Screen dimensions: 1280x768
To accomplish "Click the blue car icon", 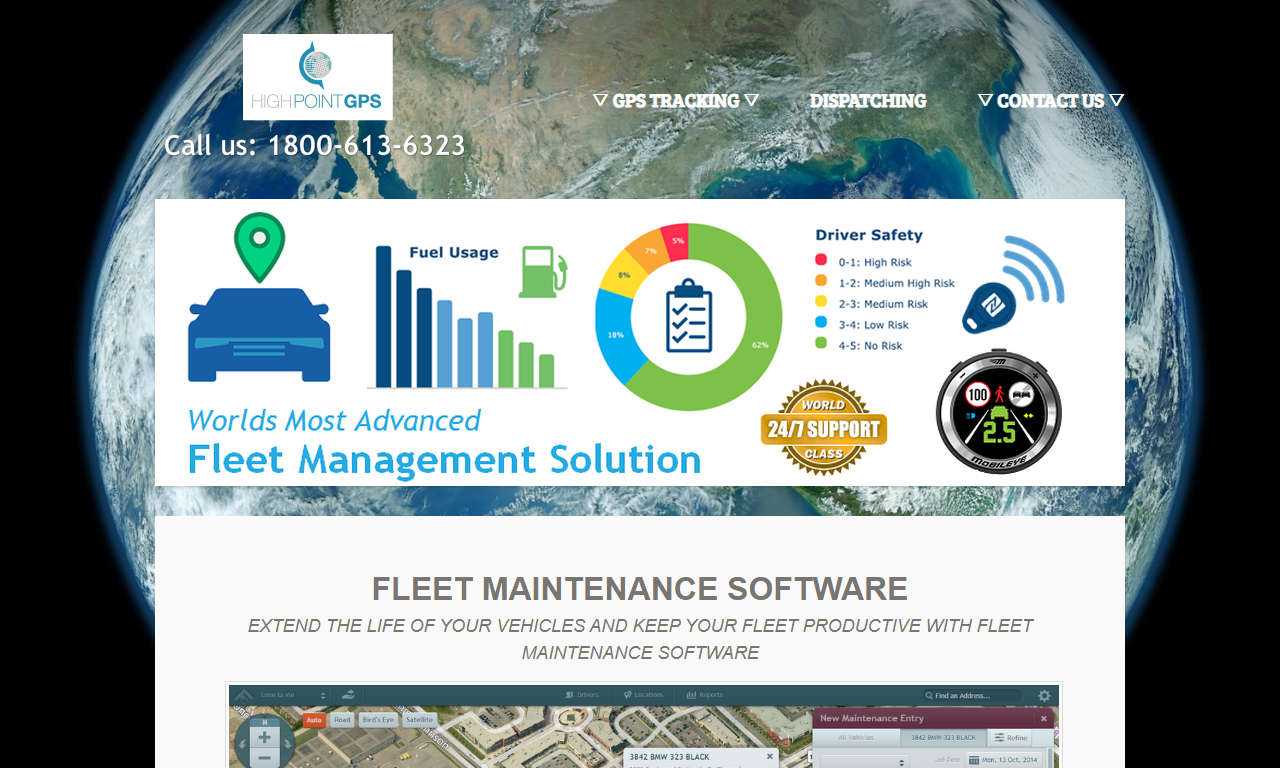I will 259,335.
